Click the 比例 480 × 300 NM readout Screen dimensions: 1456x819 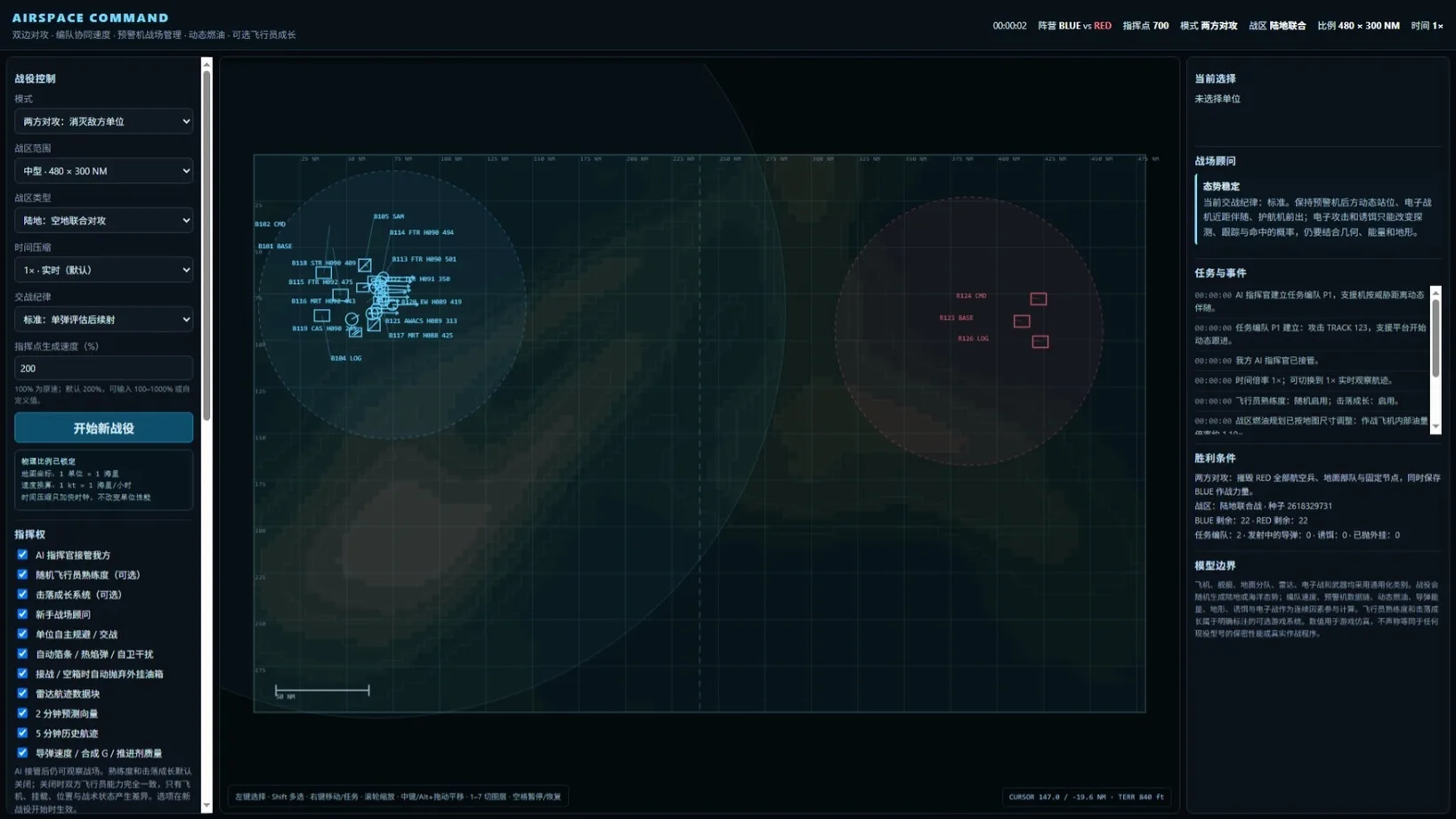(x=1358, y=26)
